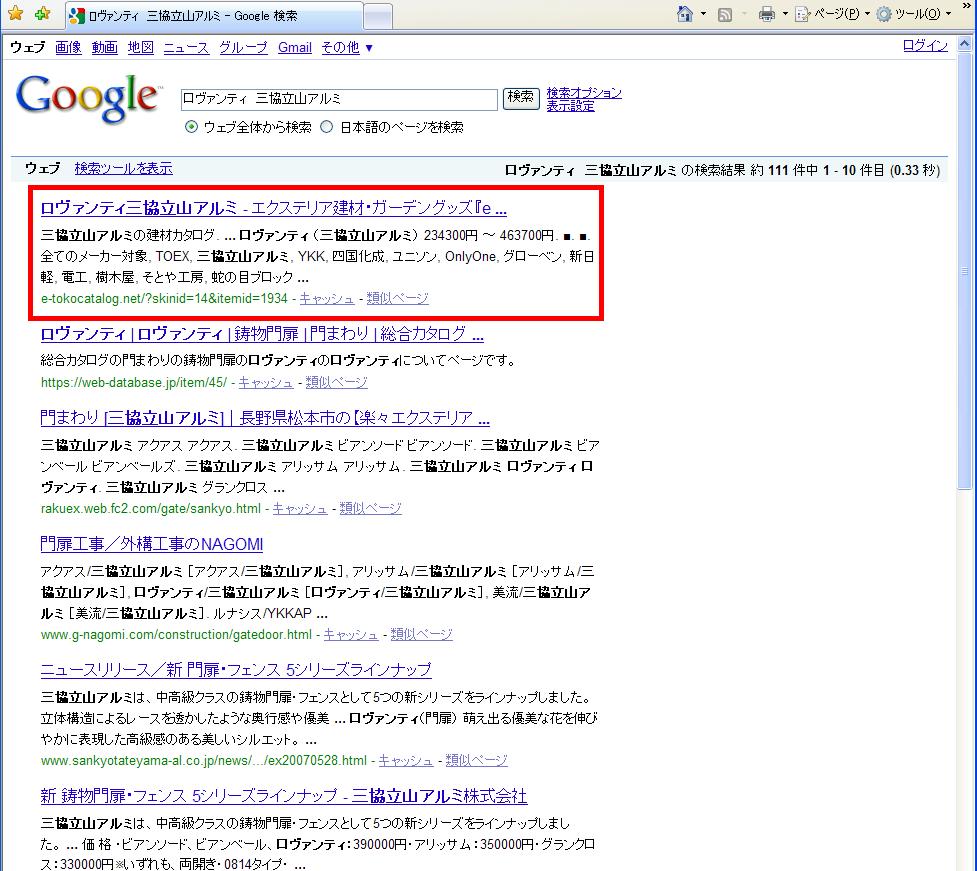Viewport: 977px width, 871px height.
Task: Open the dropdown arrow next to Home
Action: pos(703,14)
